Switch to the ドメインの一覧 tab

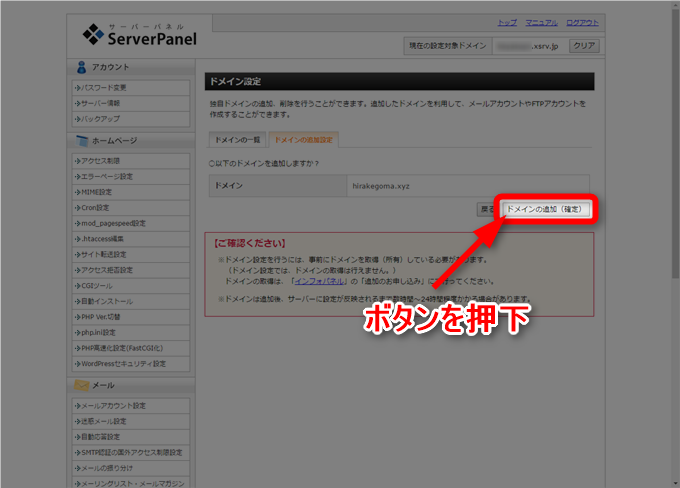point(237,140)
